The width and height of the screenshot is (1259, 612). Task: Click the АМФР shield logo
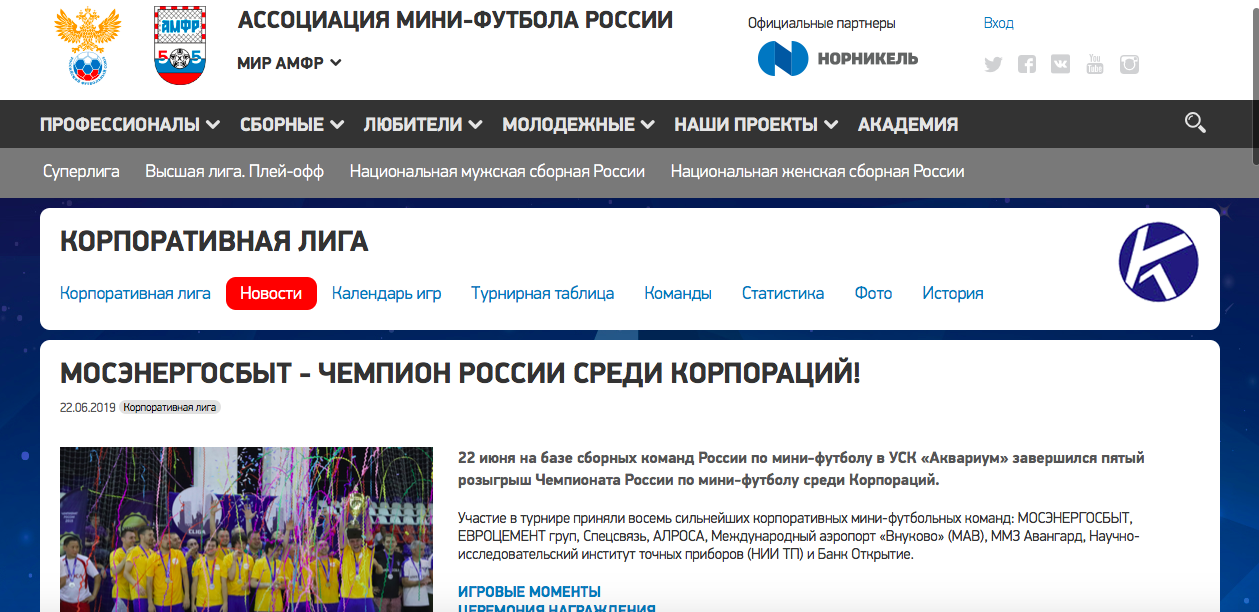point(181,45)
